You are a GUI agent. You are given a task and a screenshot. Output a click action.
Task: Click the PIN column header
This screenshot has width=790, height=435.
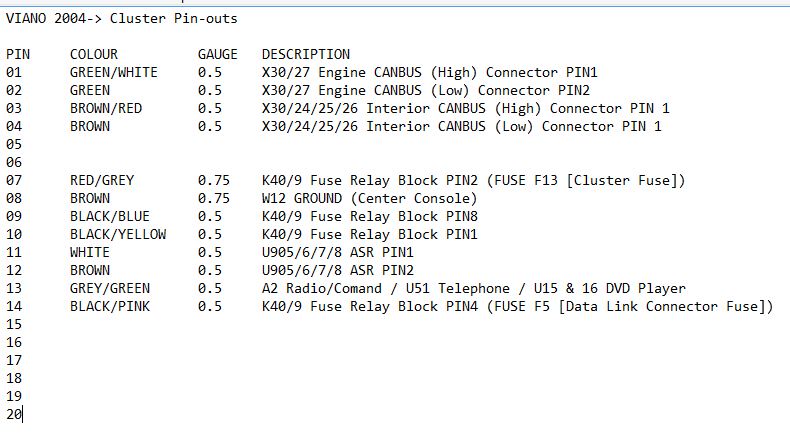click(x=18, y=54)
